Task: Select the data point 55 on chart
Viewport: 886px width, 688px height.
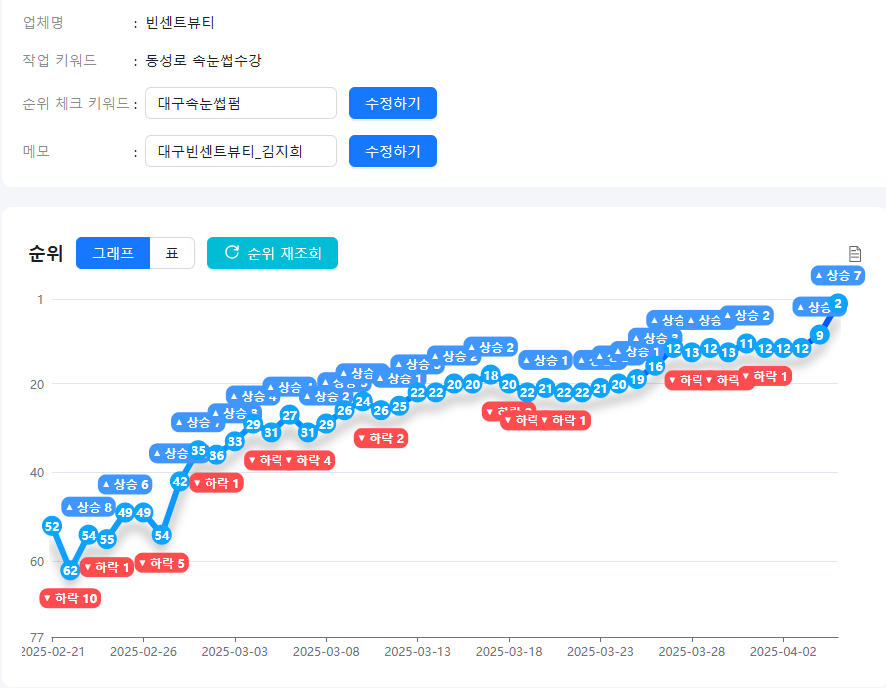Action: coord(107,539)
